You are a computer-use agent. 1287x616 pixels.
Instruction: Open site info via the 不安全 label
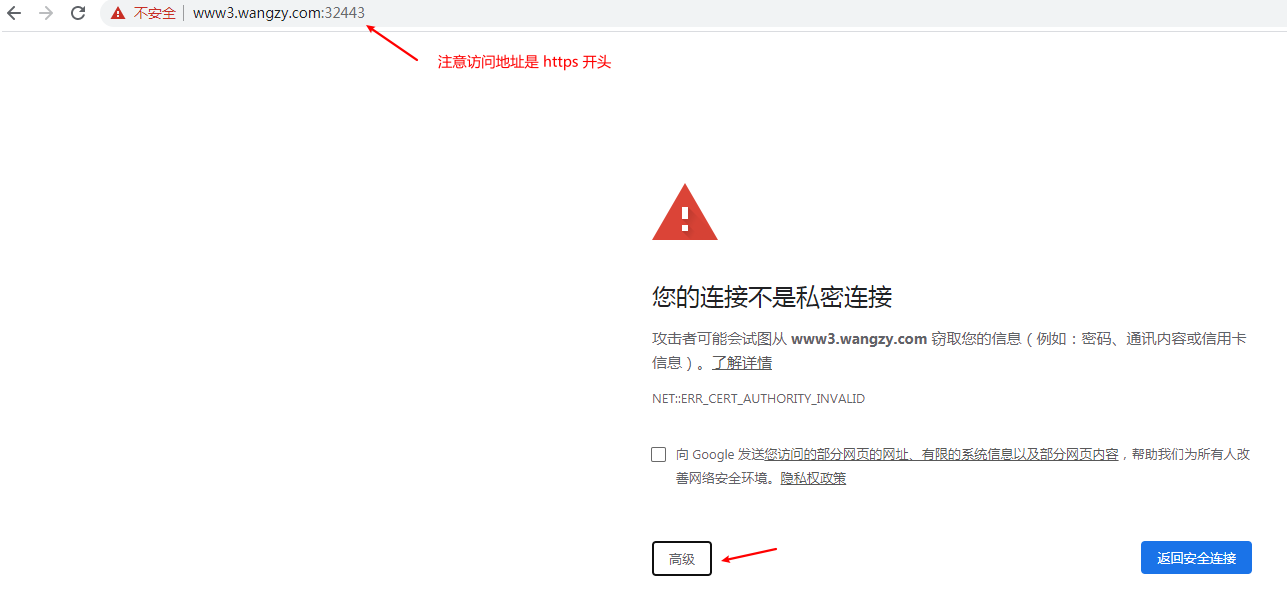(x=154, y=13)
